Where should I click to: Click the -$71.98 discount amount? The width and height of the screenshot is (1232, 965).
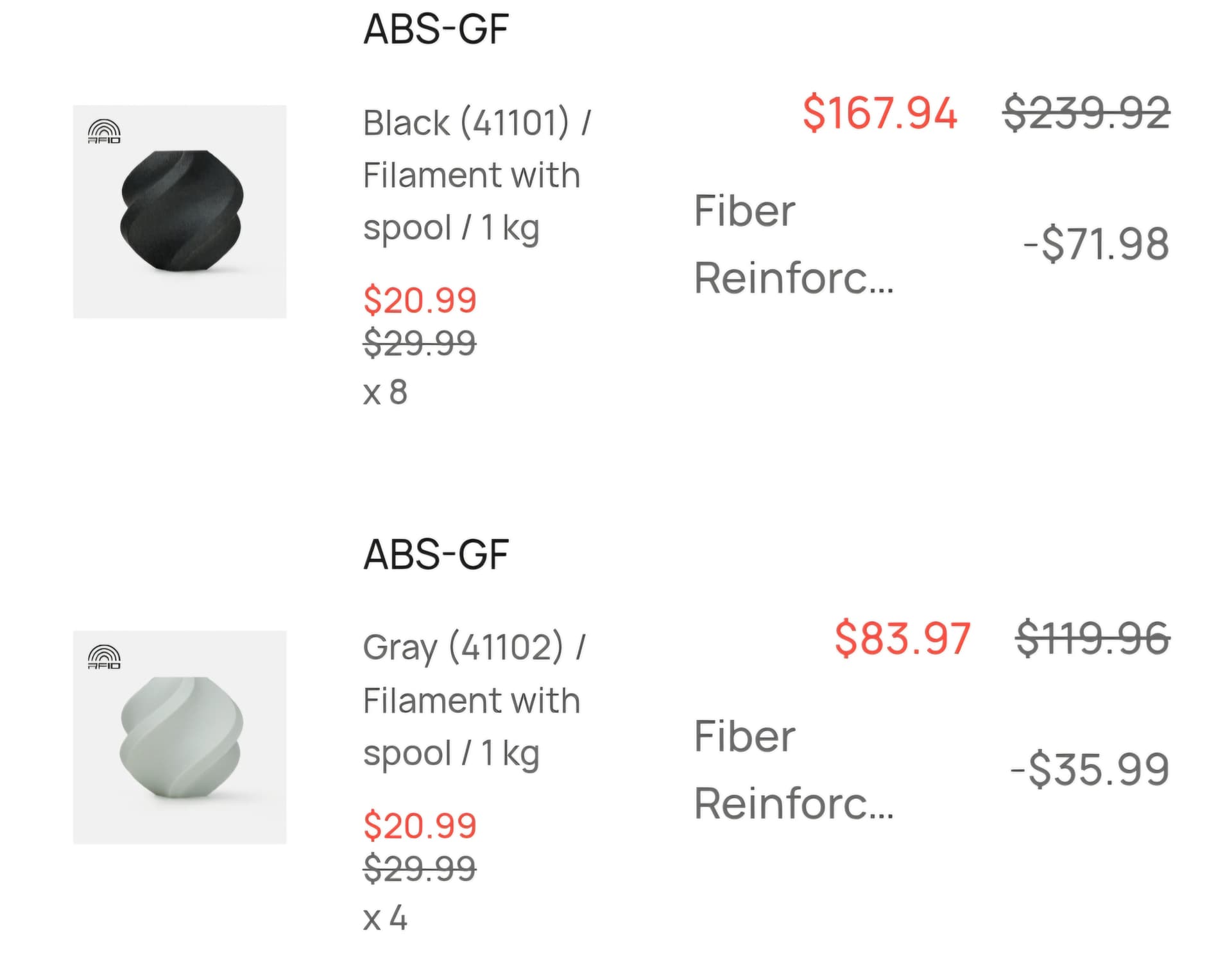click(x=1096, y=244)
